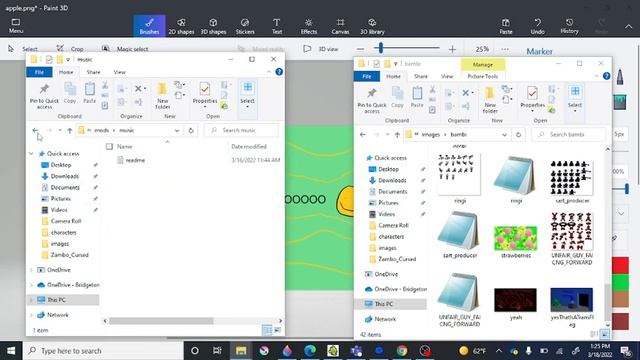Switch to View tab in bambi window

(x=447, y=76)
